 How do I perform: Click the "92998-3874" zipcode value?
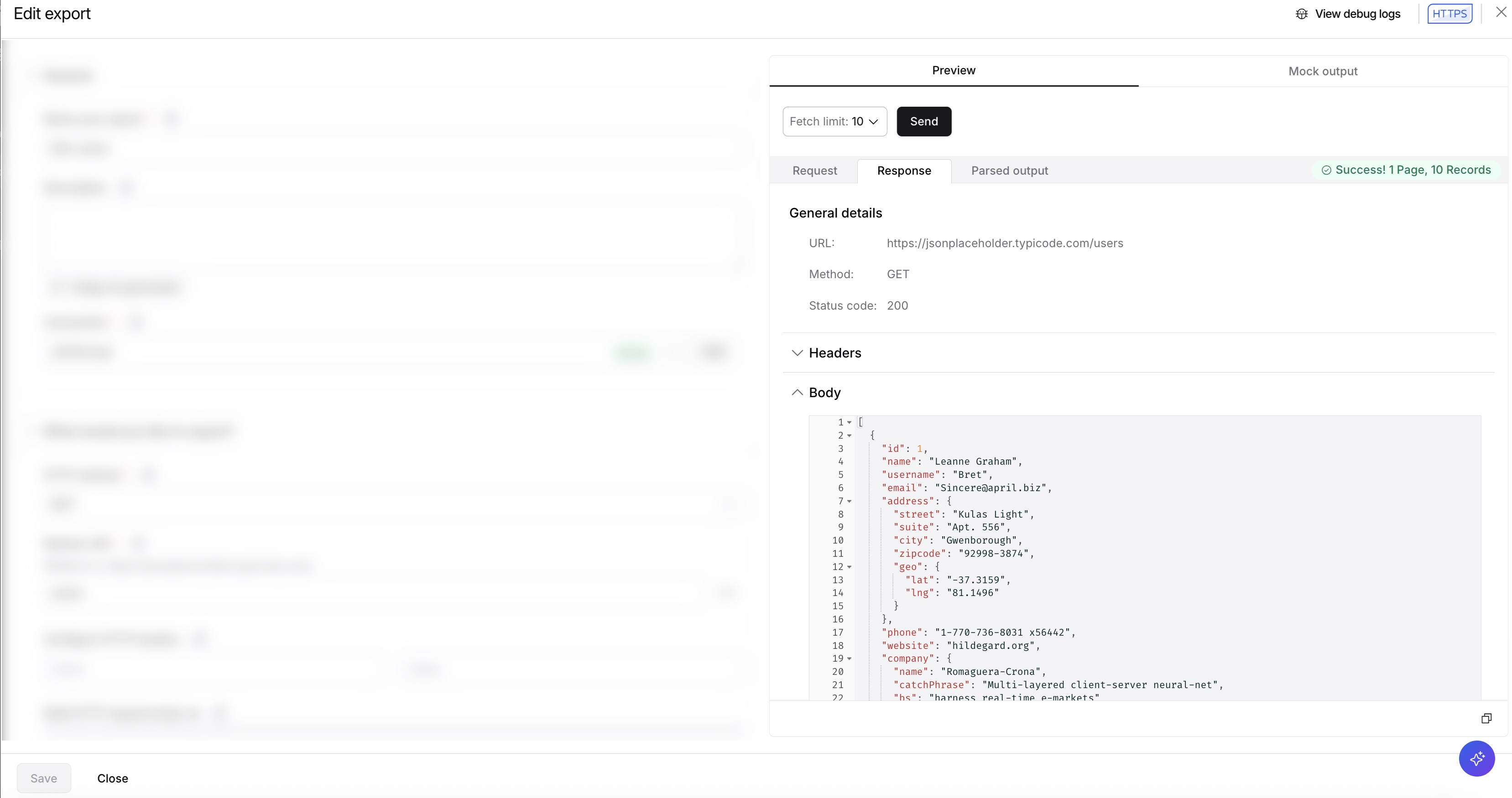[x=993, y=553]
